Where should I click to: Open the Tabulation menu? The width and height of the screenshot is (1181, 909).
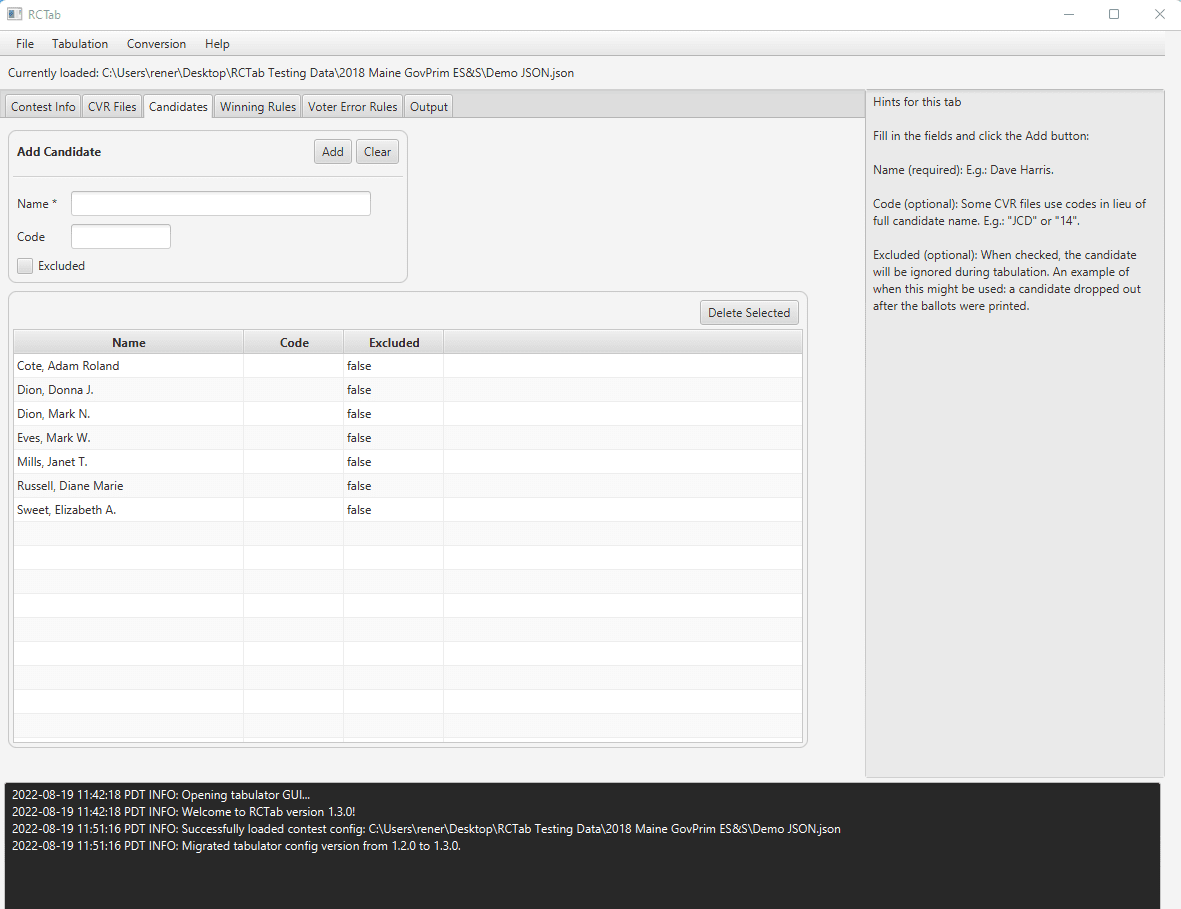click(x=80, y=44)
